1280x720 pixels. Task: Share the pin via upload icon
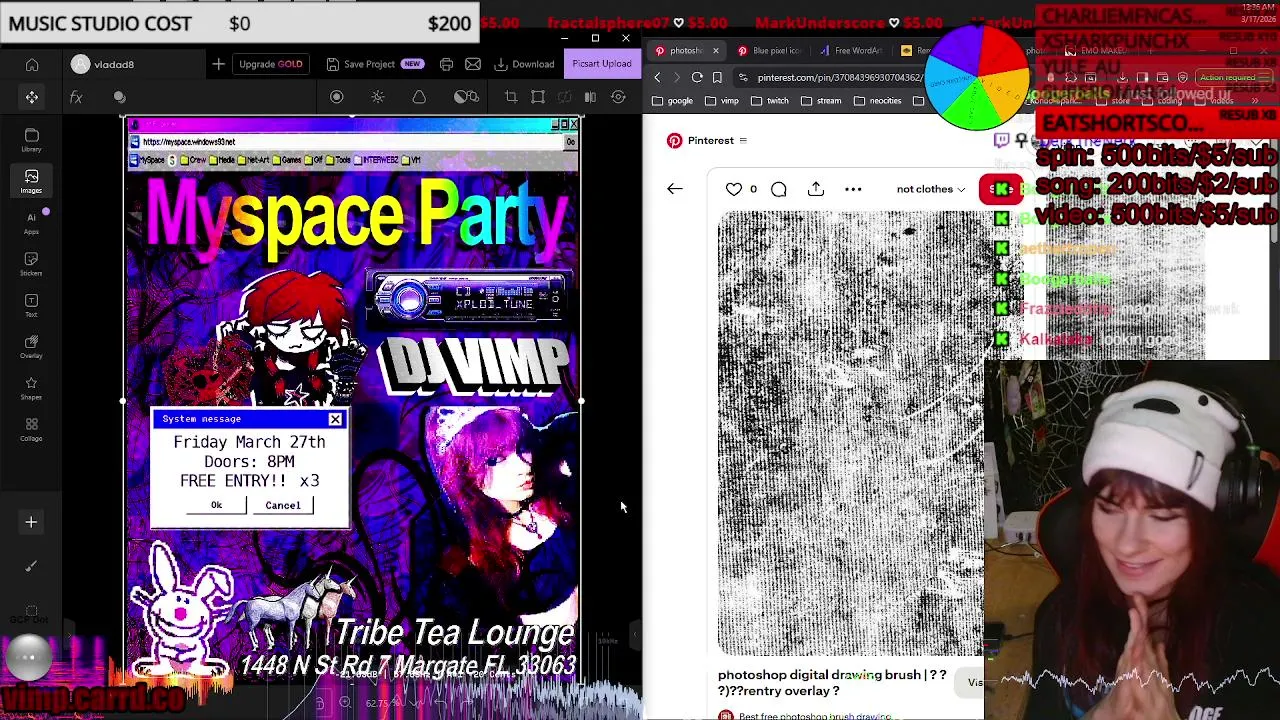816,189
